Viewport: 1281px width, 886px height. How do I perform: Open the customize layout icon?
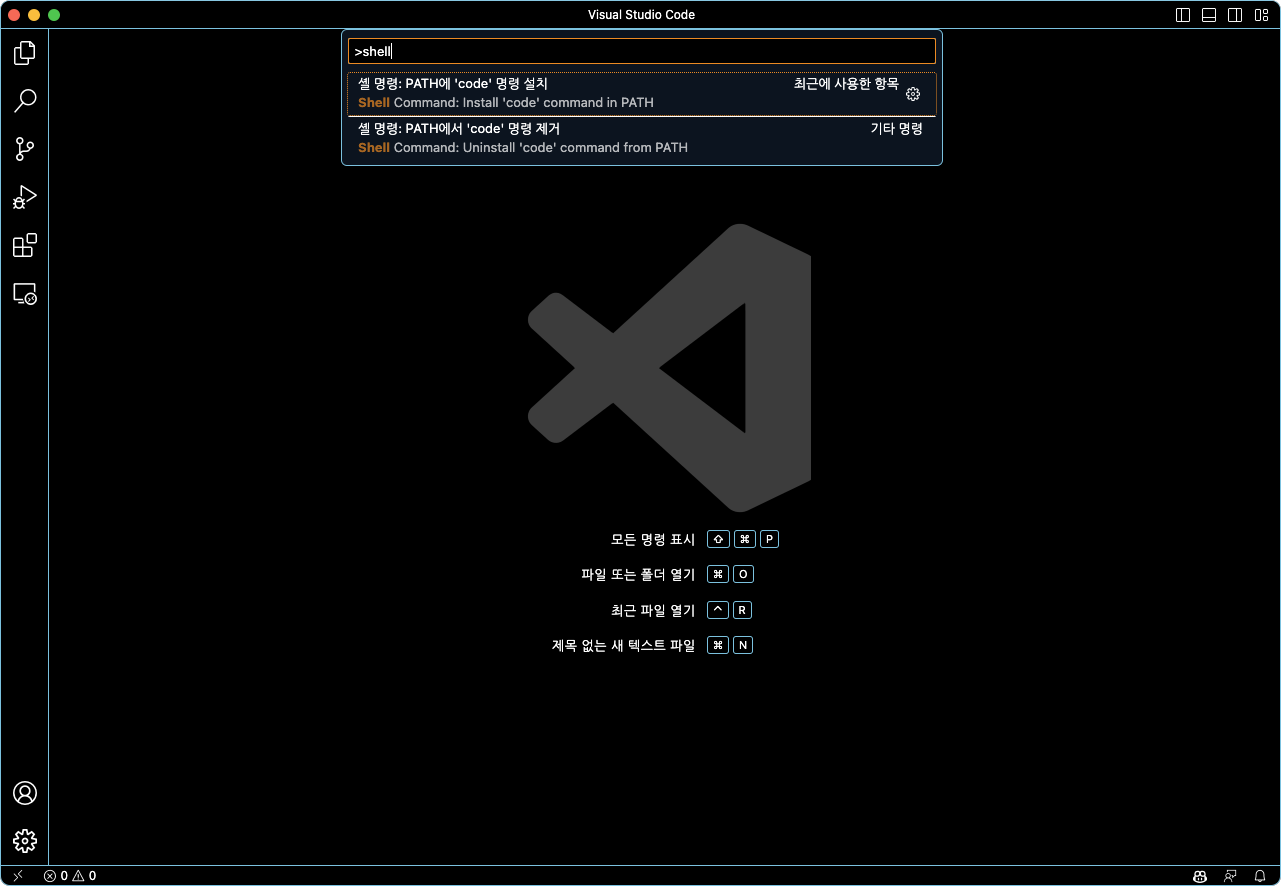coord(1261,15)
